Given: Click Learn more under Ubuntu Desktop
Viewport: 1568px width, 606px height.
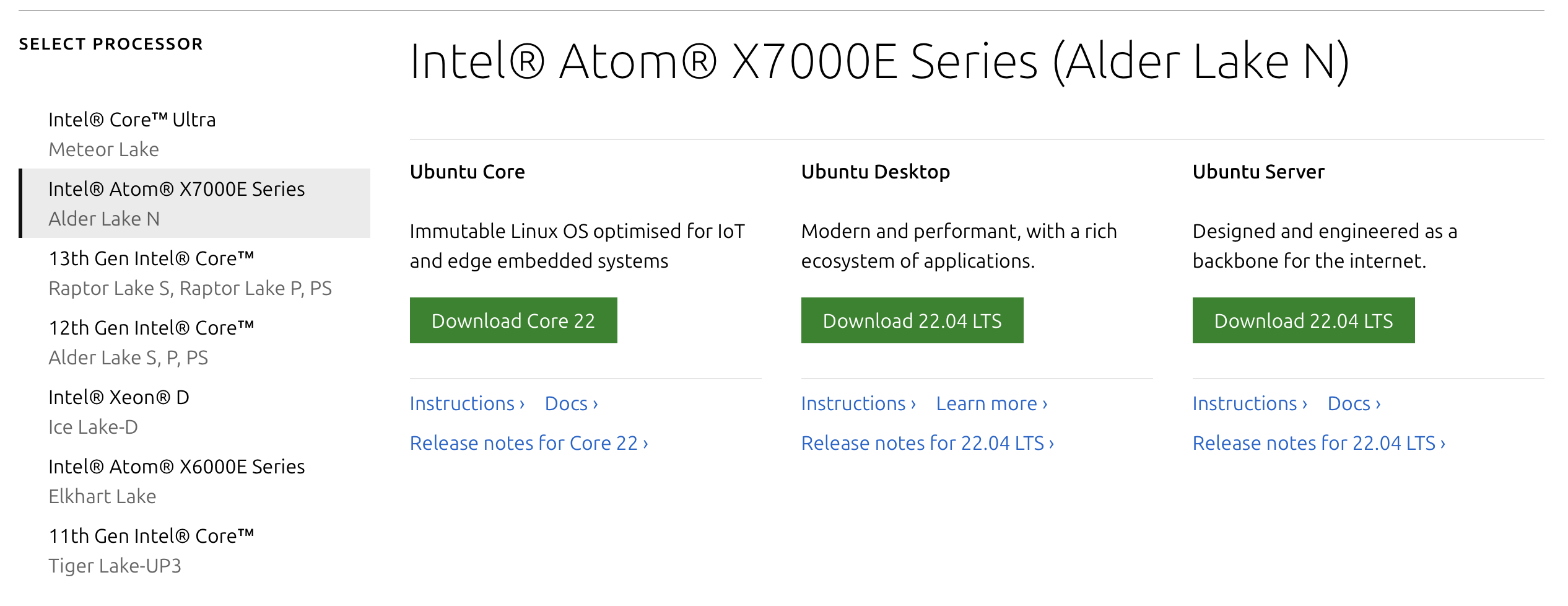Looking at the screenshot, I should click(x=991, y=403).
